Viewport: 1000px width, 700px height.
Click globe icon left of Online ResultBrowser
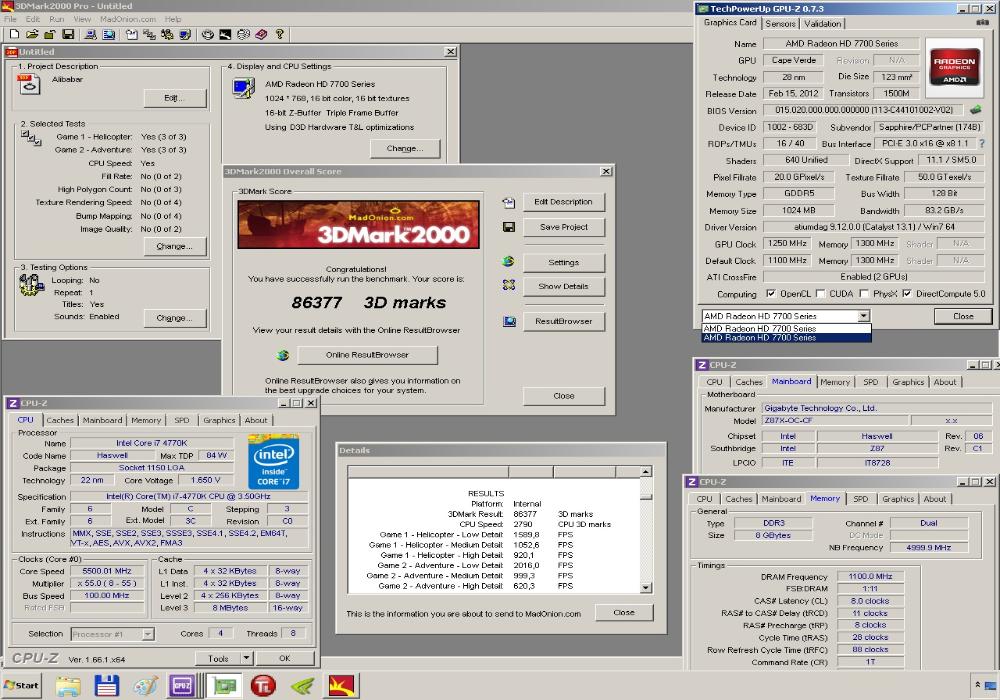tap(283, 355)
